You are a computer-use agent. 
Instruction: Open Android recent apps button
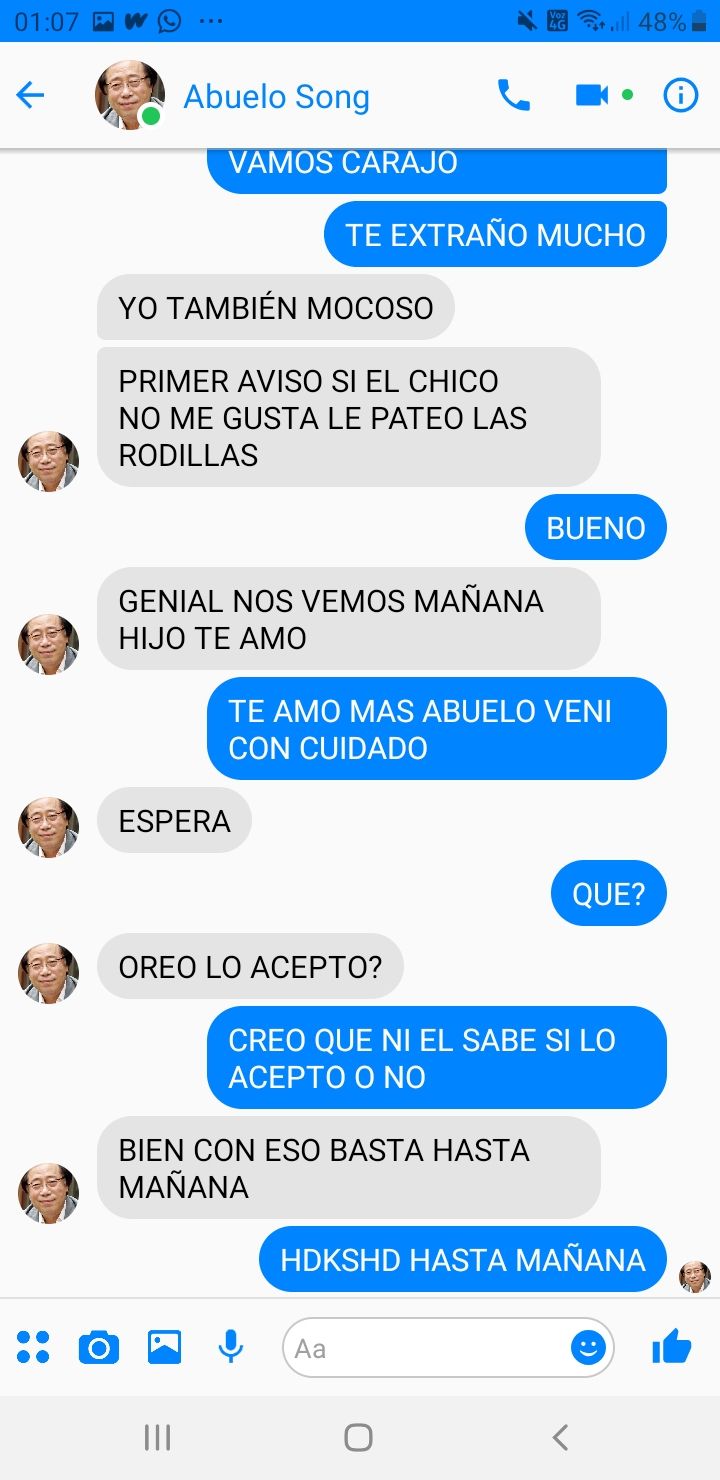157,1437
